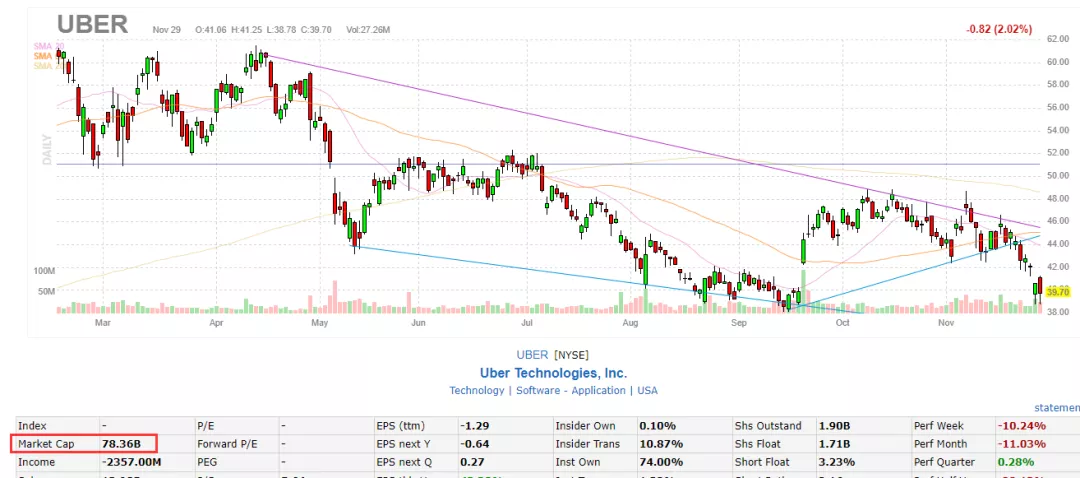Click the 10.87% Insider Trans value
The height and width of the screenshot is (478, 1080).
[x=661, y=444]
